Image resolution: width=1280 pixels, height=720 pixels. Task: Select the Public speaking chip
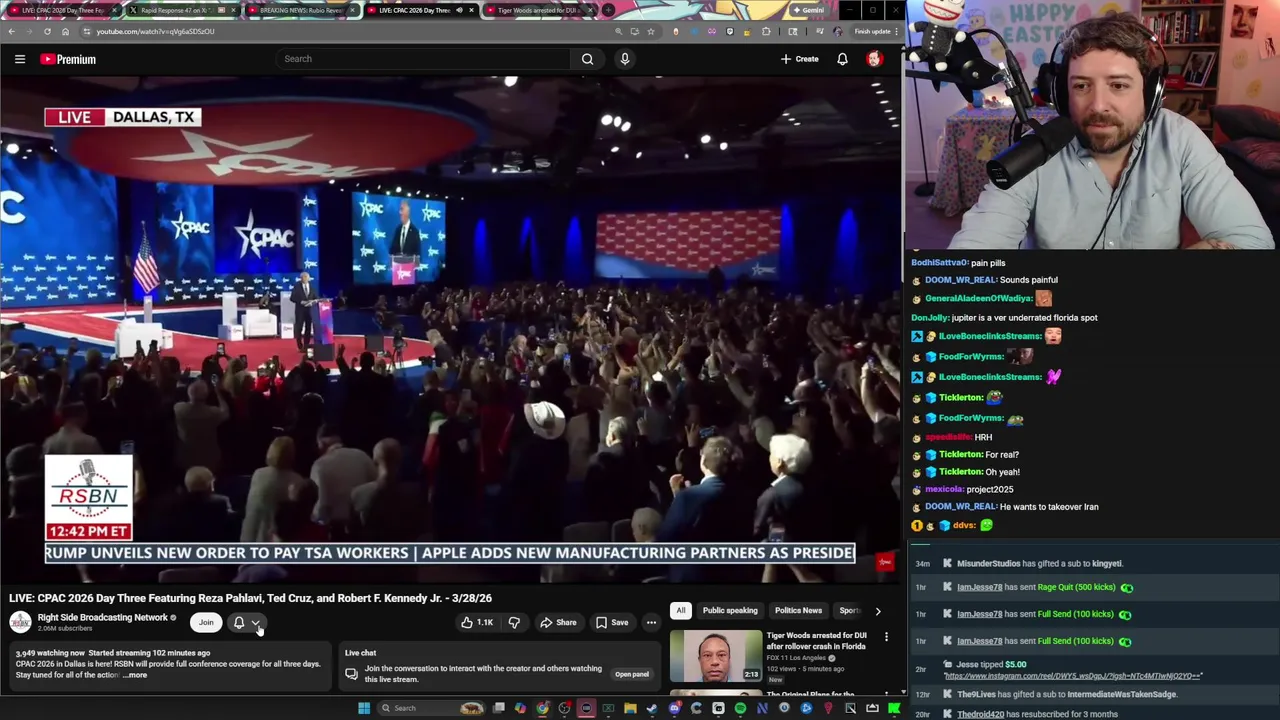pyautogui.click(x=730, y=610)
